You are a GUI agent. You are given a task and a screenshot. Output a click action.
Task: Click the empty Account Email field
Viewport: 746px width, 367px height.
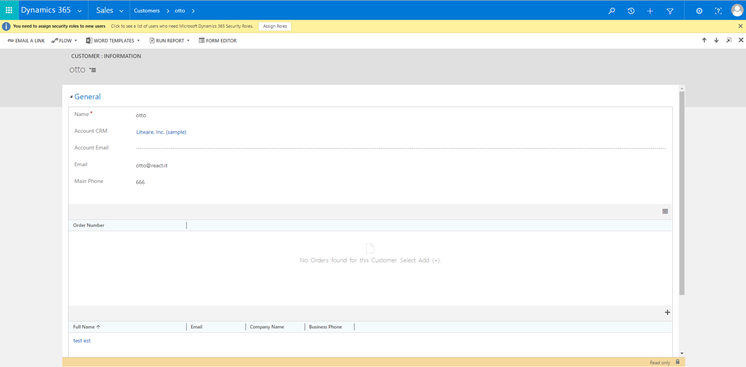[401, 149]
